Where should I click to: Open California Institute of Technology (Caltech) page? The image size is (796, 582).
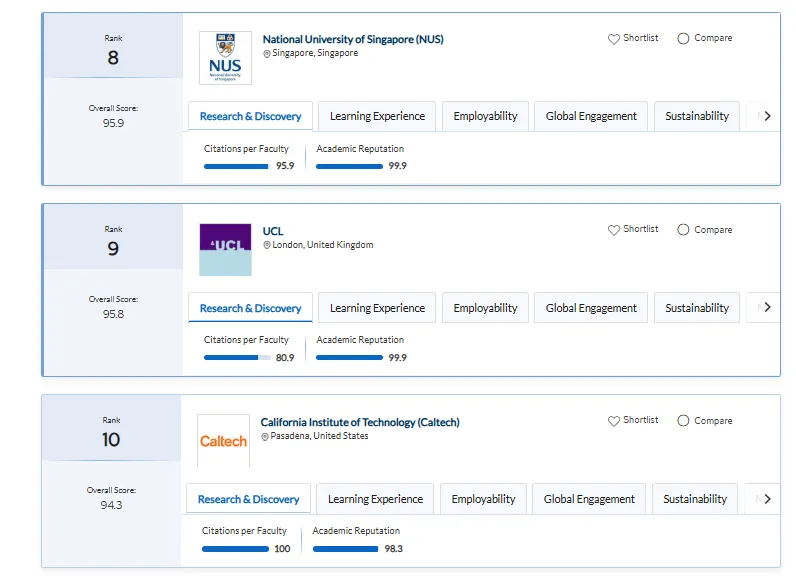(360, 423)
